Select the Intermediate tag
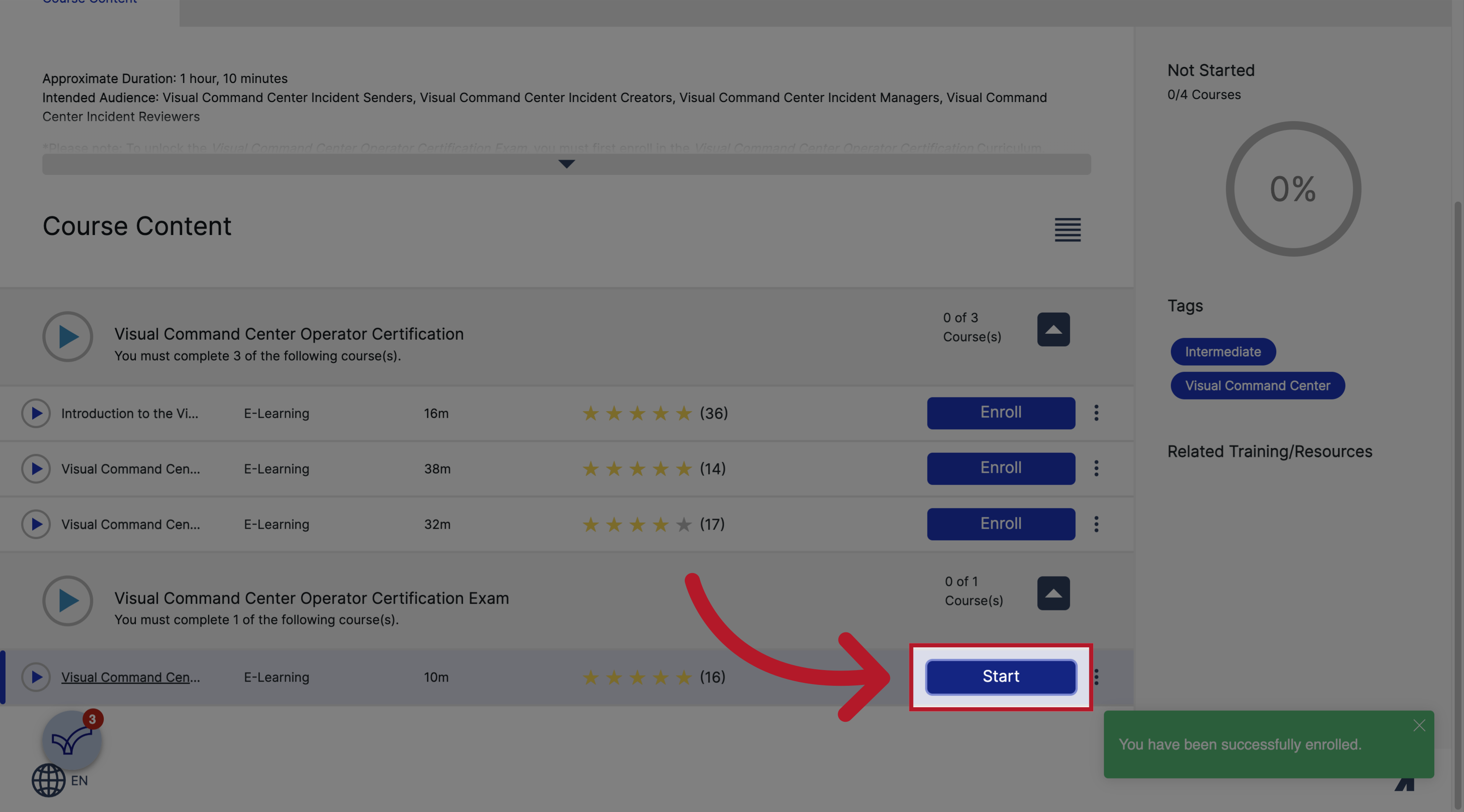The image size is (1464, 812). click(1222, 352)
